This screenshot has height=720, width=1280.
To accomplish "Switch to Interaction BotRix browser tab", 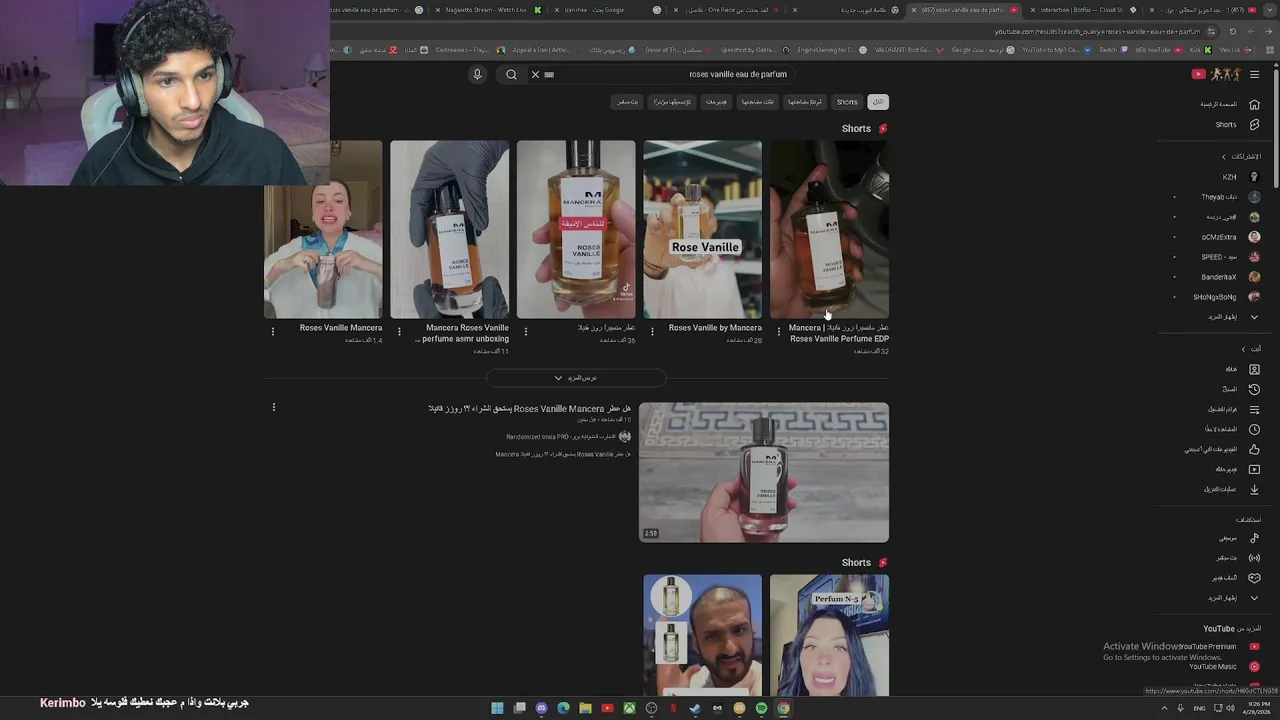I will 1085,10.
